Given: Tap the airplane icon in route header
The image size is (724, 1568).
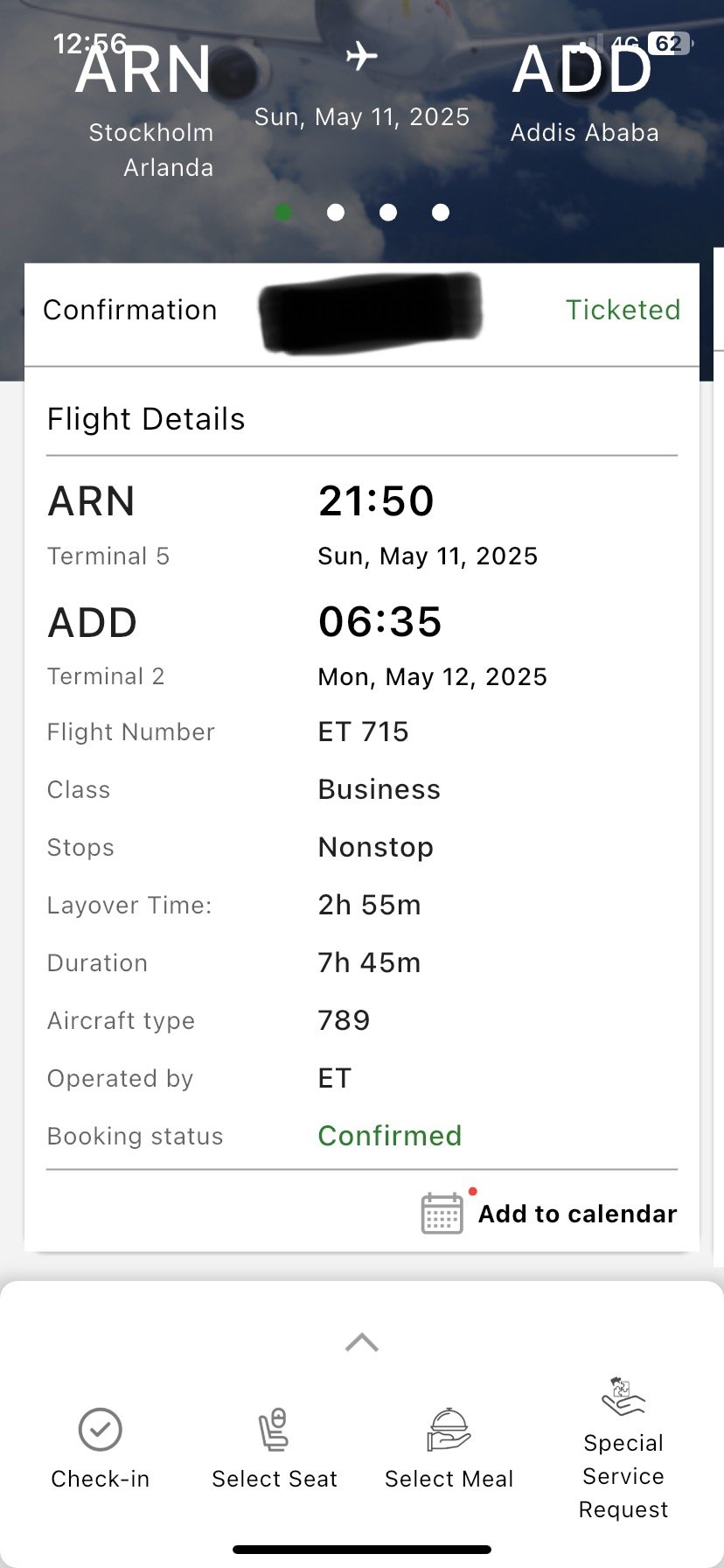Looking at the screenshot, I should click(x=361, y=57).
